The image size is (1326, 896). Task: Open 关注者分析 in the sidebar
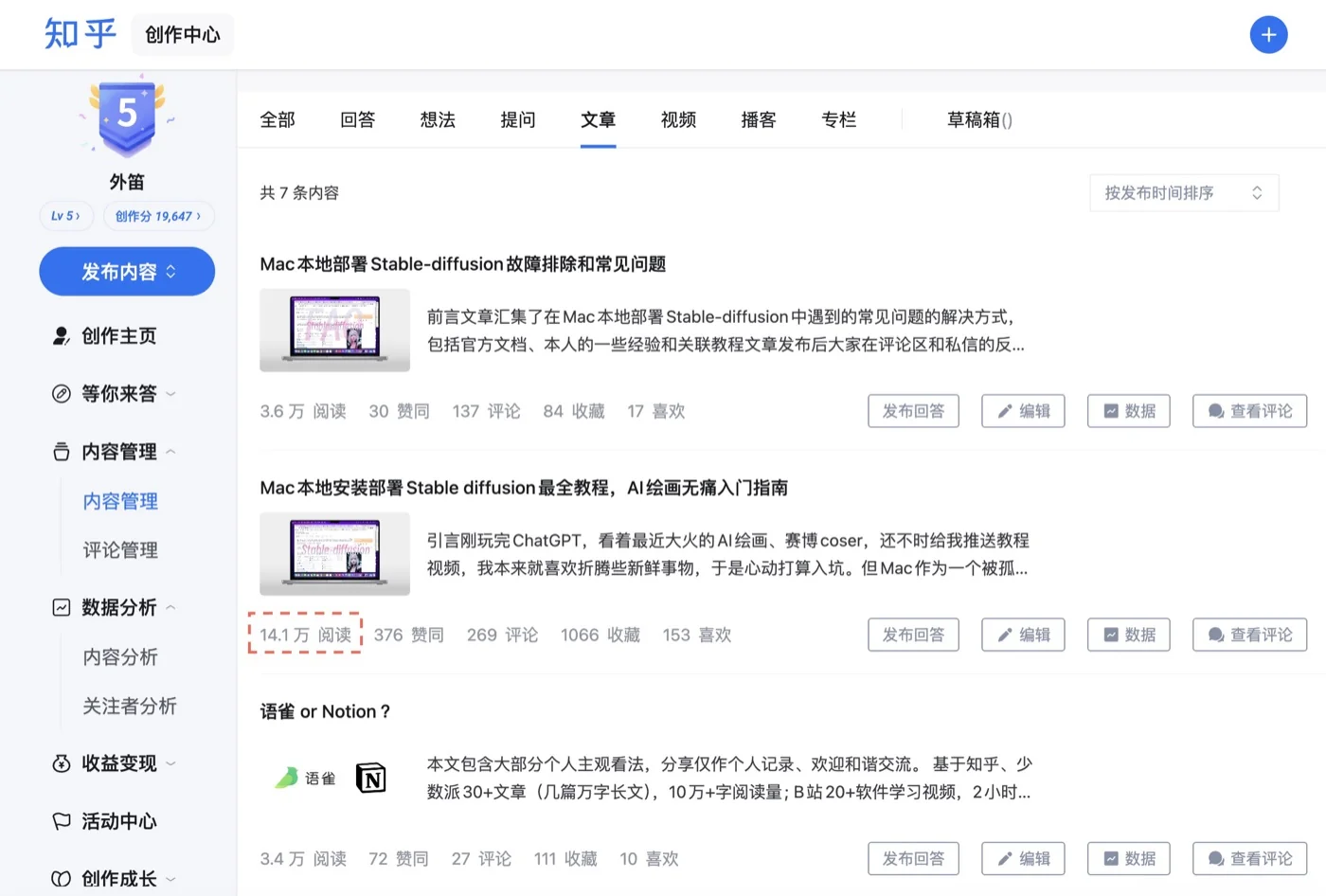[x=130, y=707]
